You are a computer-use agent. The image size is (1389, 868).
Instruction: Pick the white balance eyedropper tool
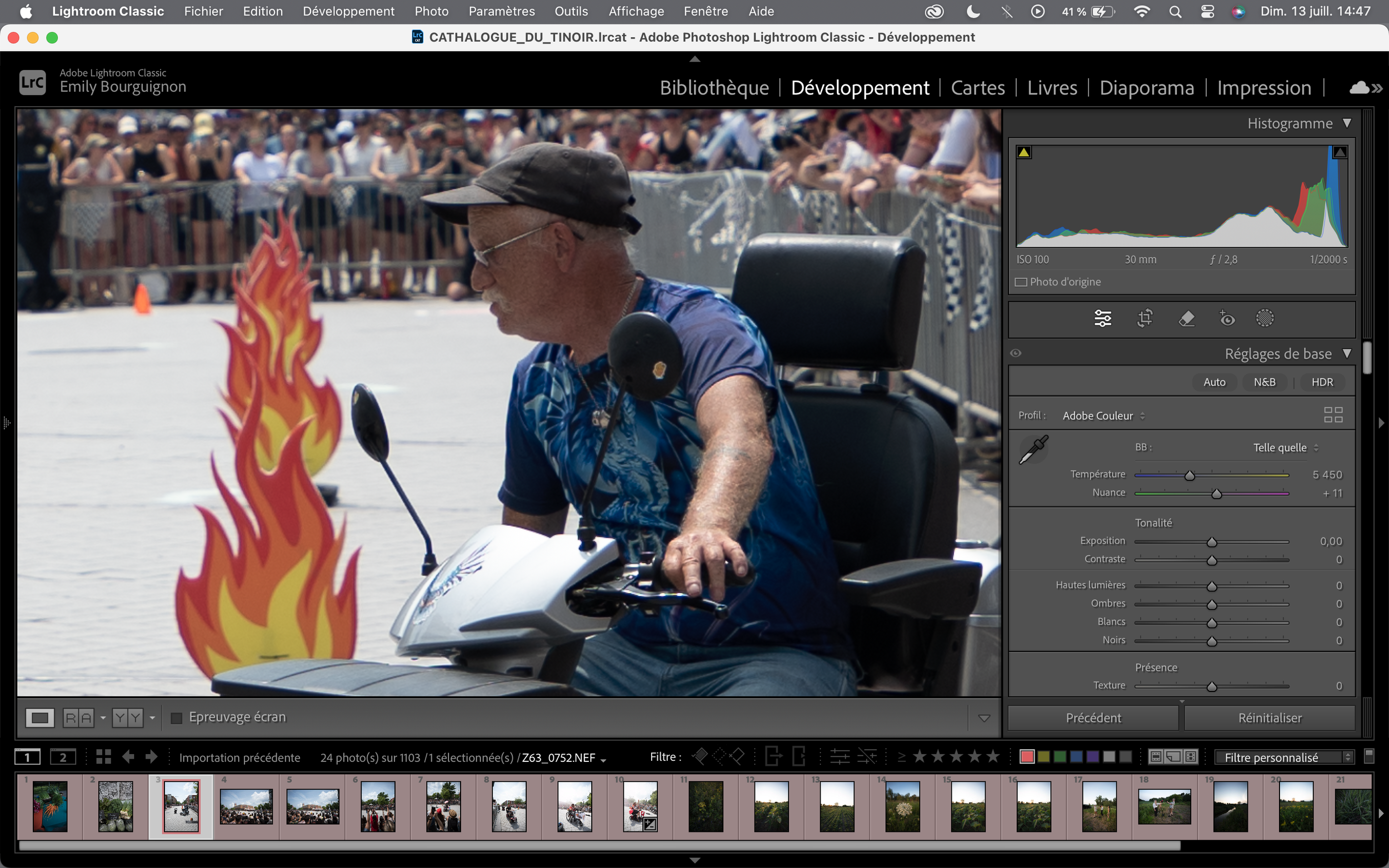pos(1033,449)
